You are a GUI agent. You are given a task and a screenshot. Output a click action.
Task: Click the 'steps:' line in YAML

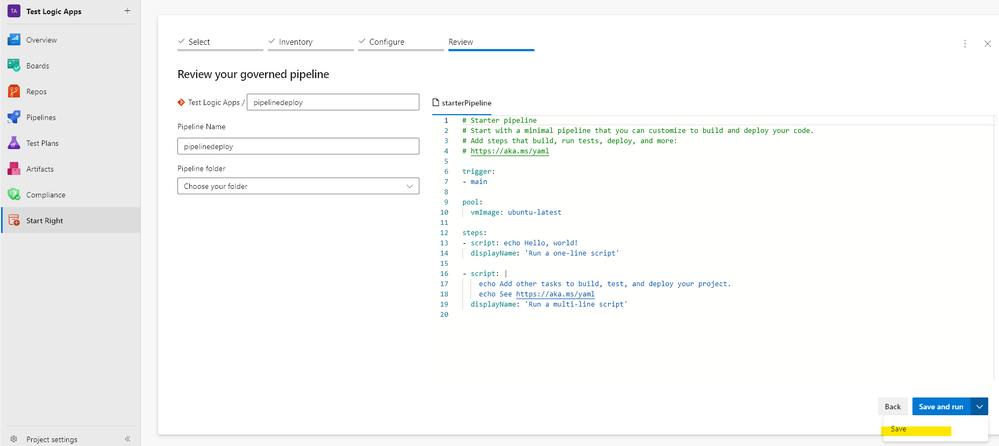(475, 233)
